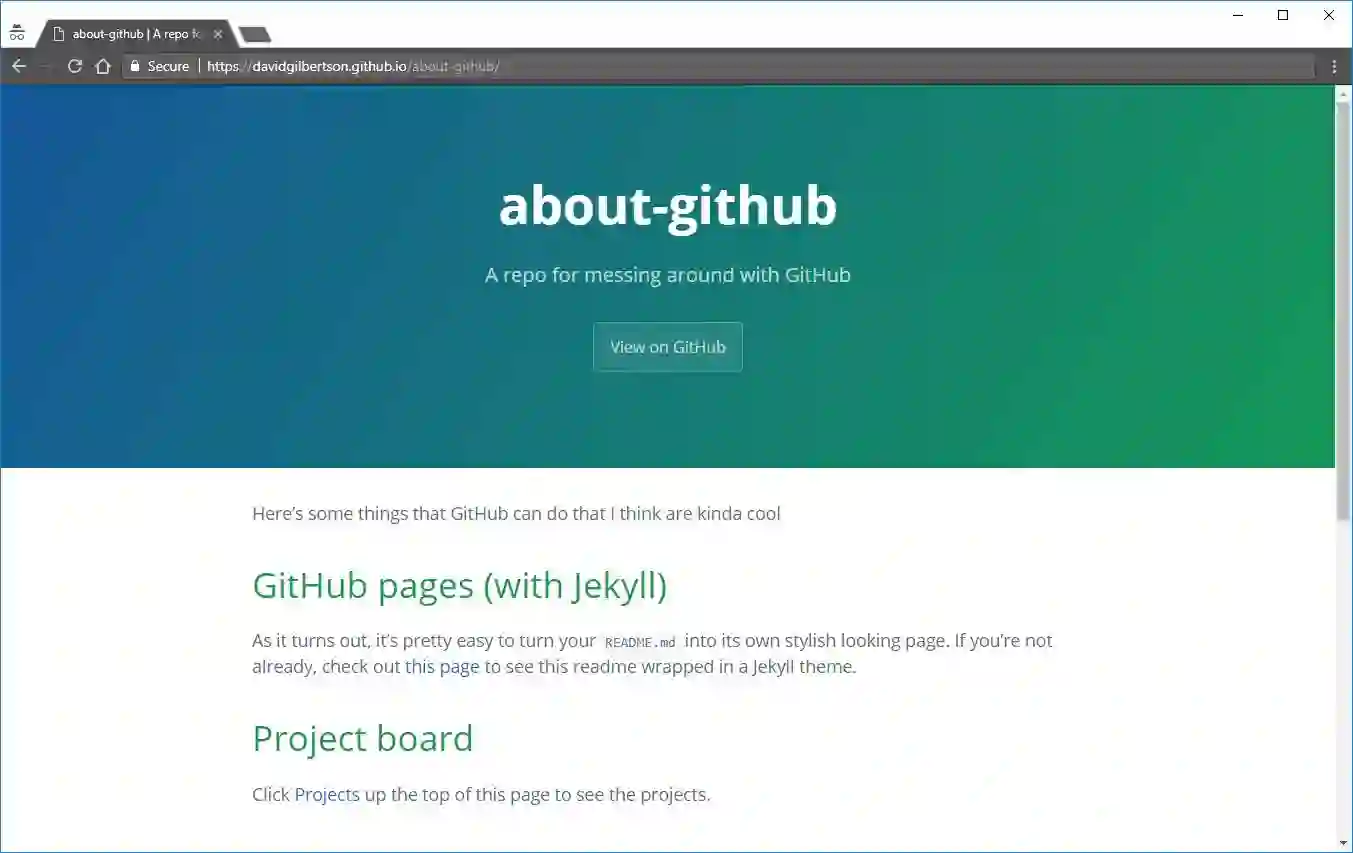The image size is (1353, 853).
Task: Open the Projects link
Action: click(327, 795)
